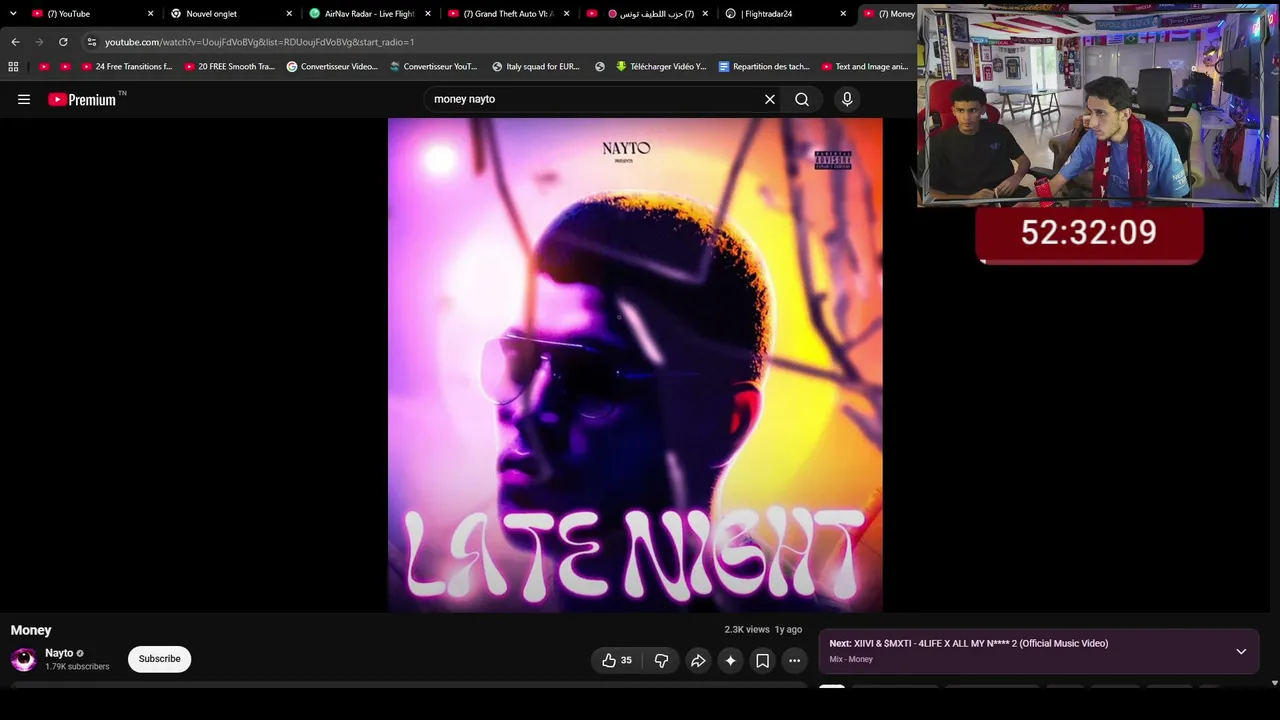The height and width of the screenshot is (720, 1280).
Task: Open Chrome apps grid shortcut
Action: pos(13,67)
